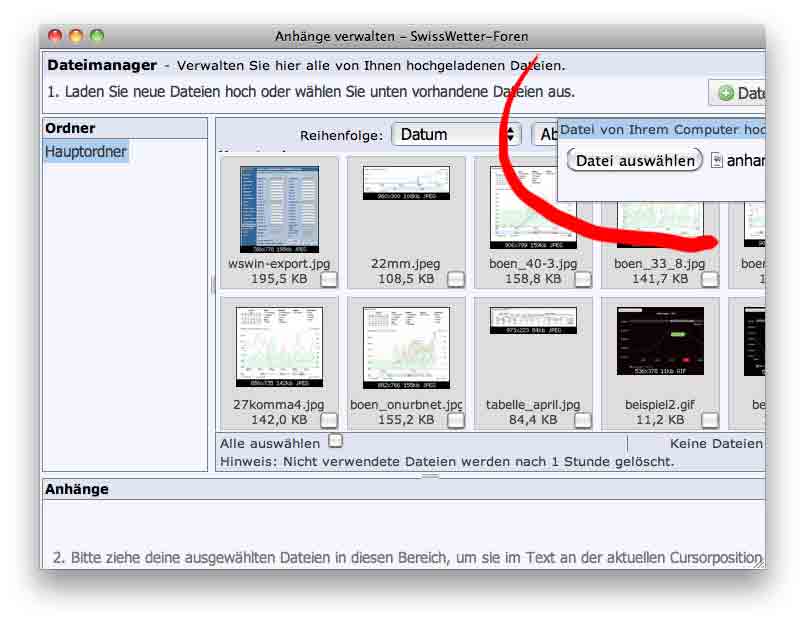Open the wswin-export.jpg thumbnail
Screen dimensions: 805x624
click(279, 208)
